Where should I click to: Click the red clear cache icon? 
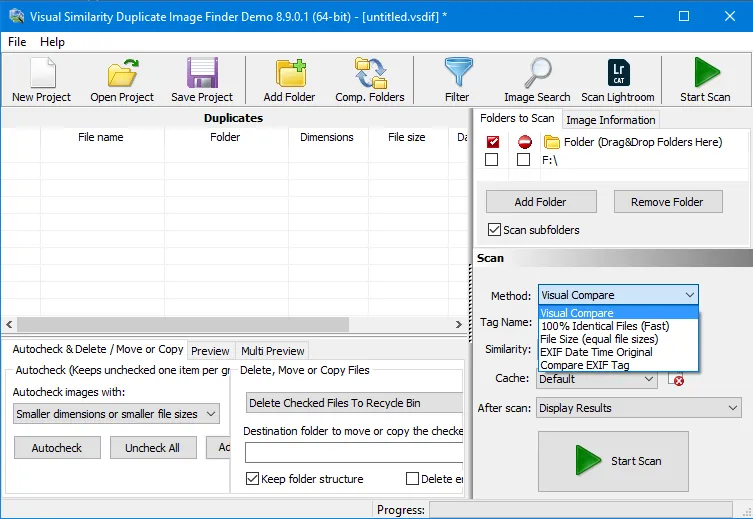point(676,379)
